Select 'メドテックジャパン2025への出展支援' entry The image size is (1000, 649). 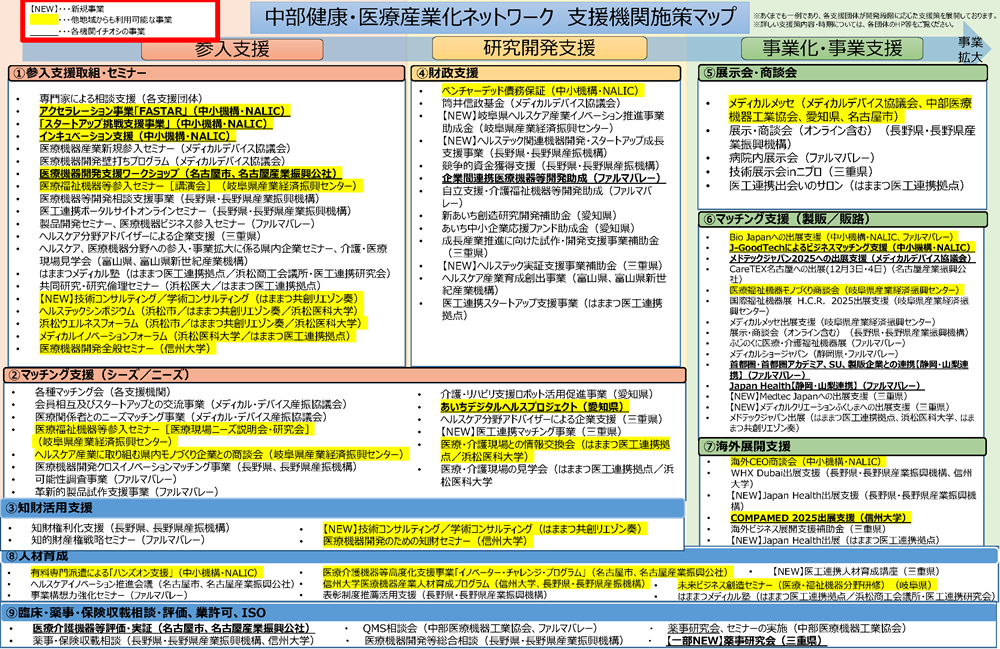[x=850, y=258]
